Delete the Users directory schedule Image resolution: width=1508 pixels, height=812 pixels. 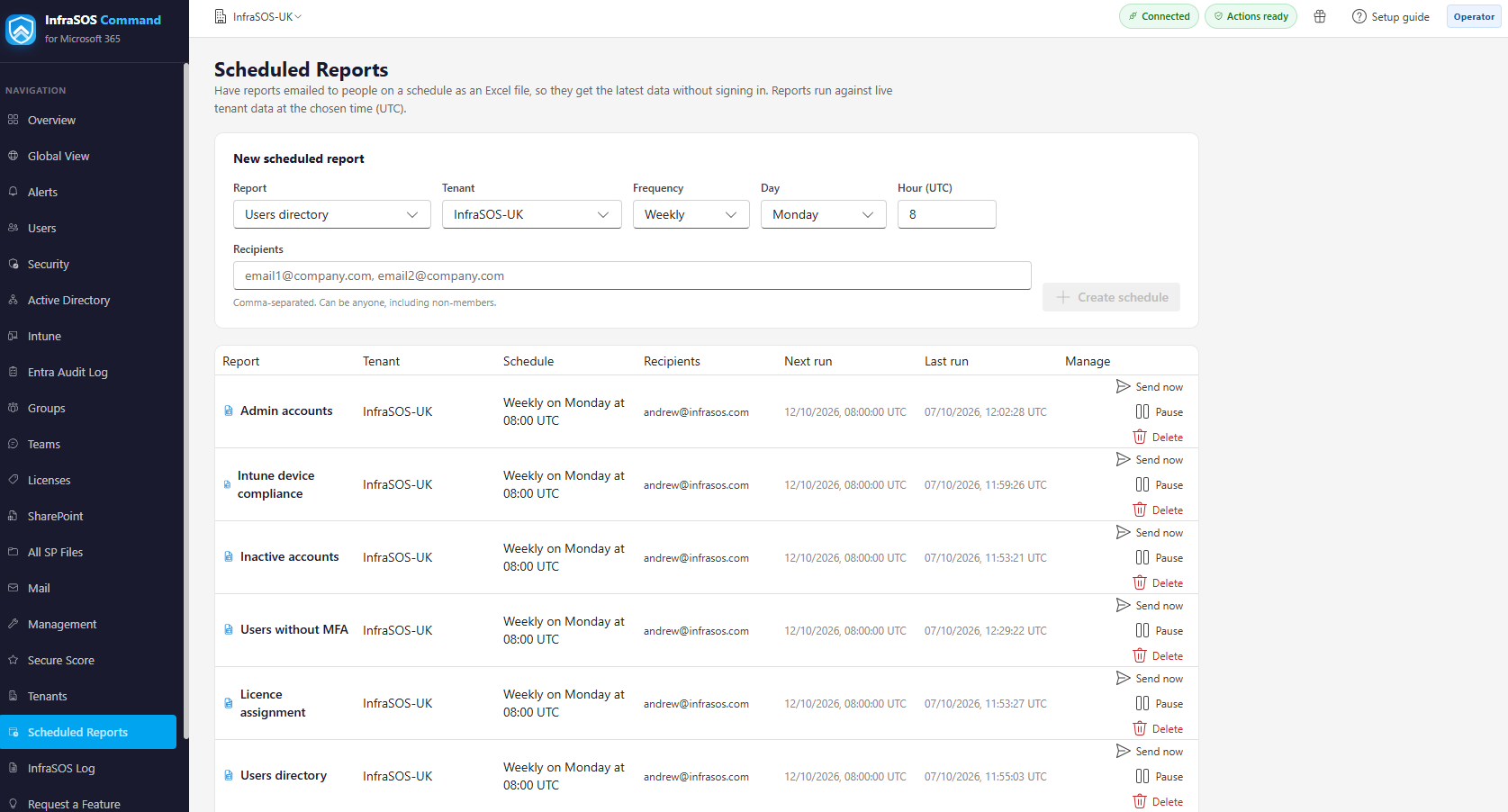click(x=1158, y=801)
